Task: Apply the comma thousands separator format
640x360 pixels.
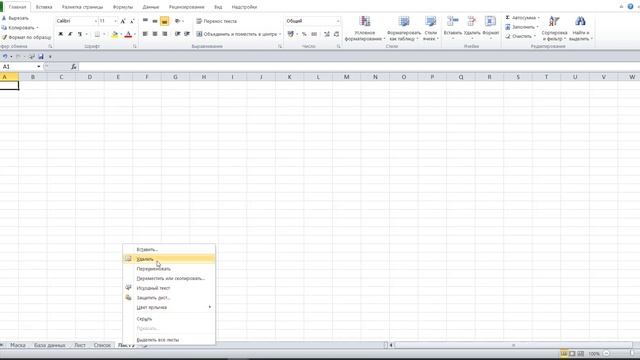Action: pyautogui.click(x=314, y=34)
